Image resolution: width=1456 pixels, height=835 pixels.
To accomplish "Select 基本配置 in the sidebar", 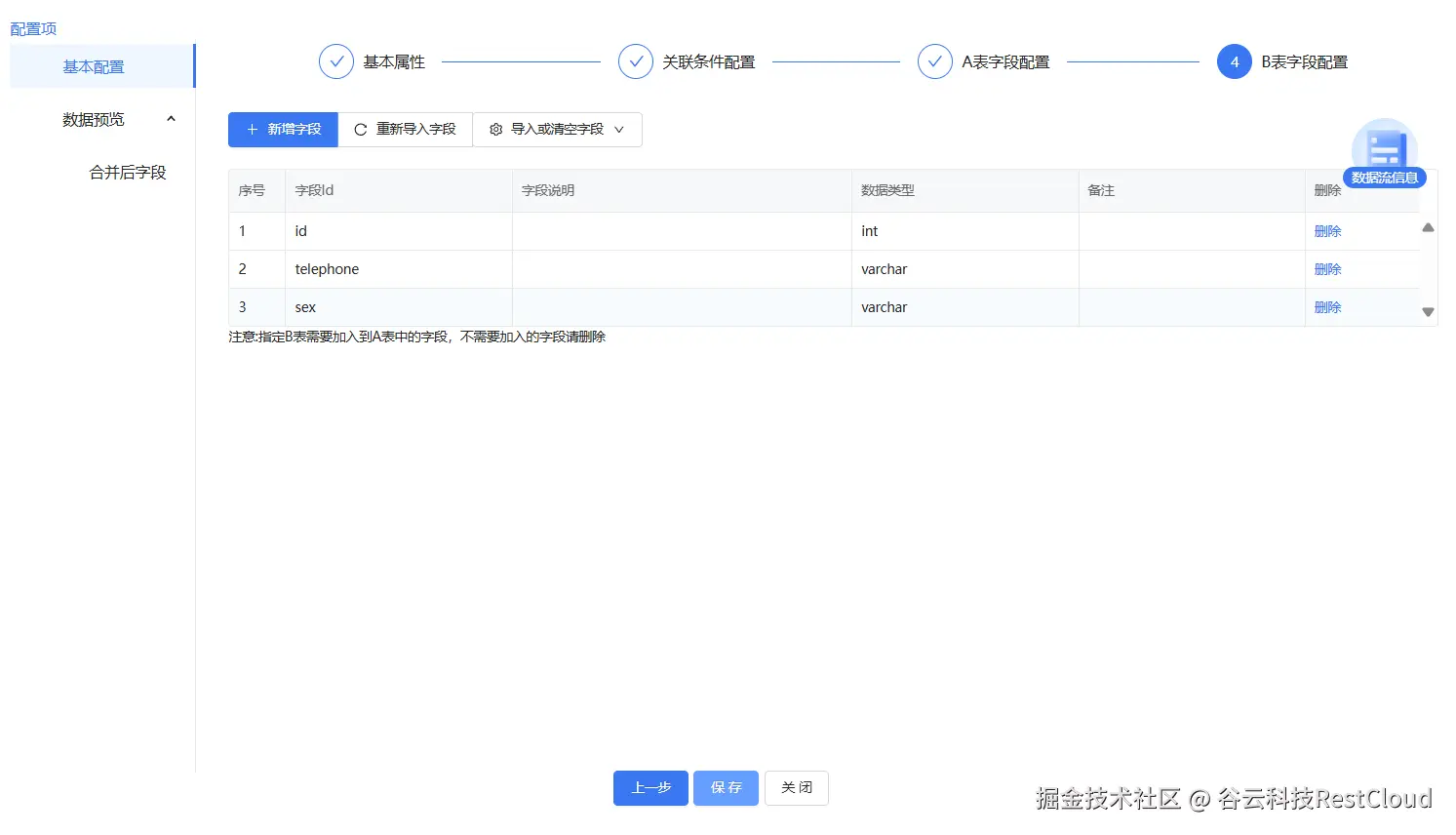I will tap(102, 66).
